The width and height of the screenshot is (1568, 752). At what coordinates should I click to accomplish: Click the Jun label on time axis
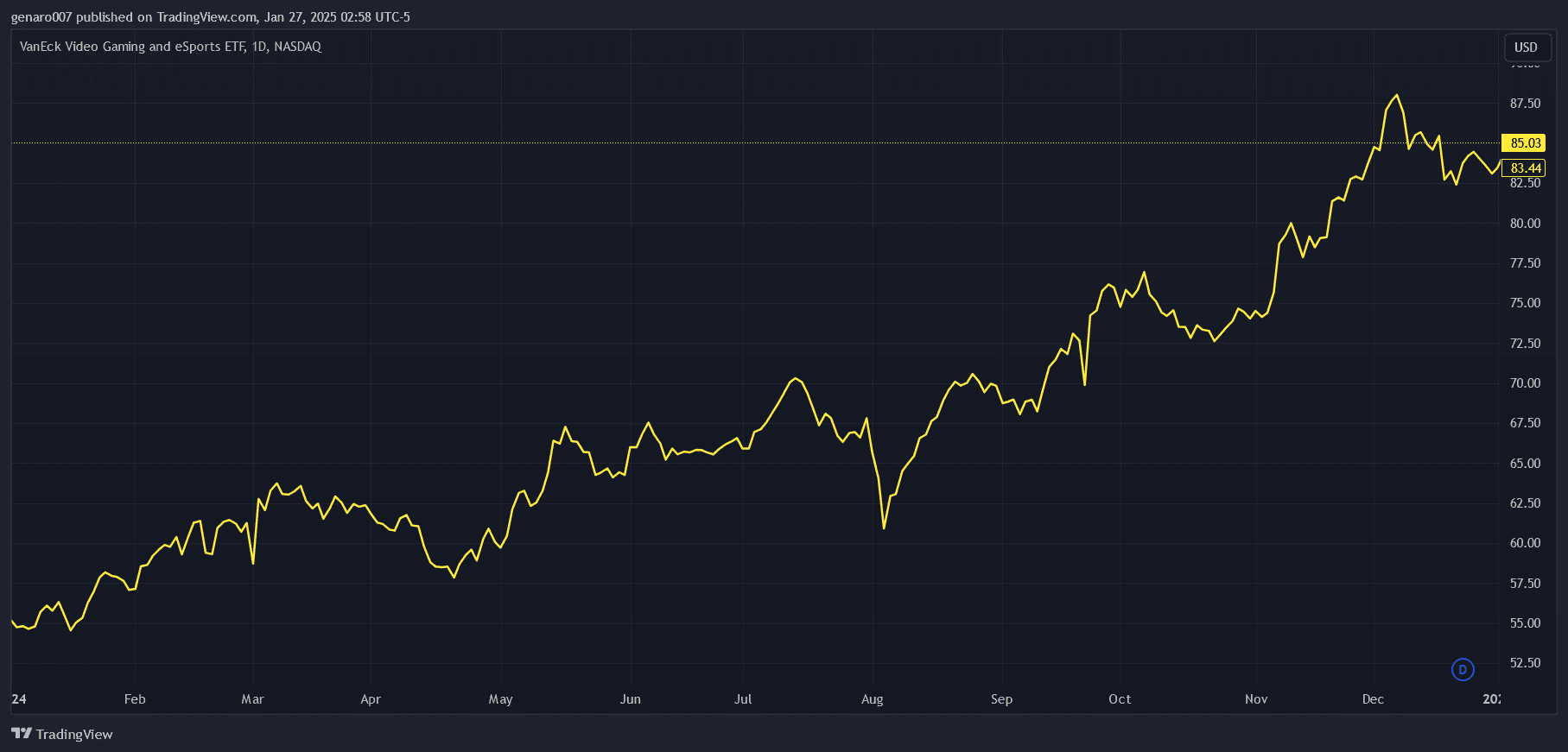[630, 699]
